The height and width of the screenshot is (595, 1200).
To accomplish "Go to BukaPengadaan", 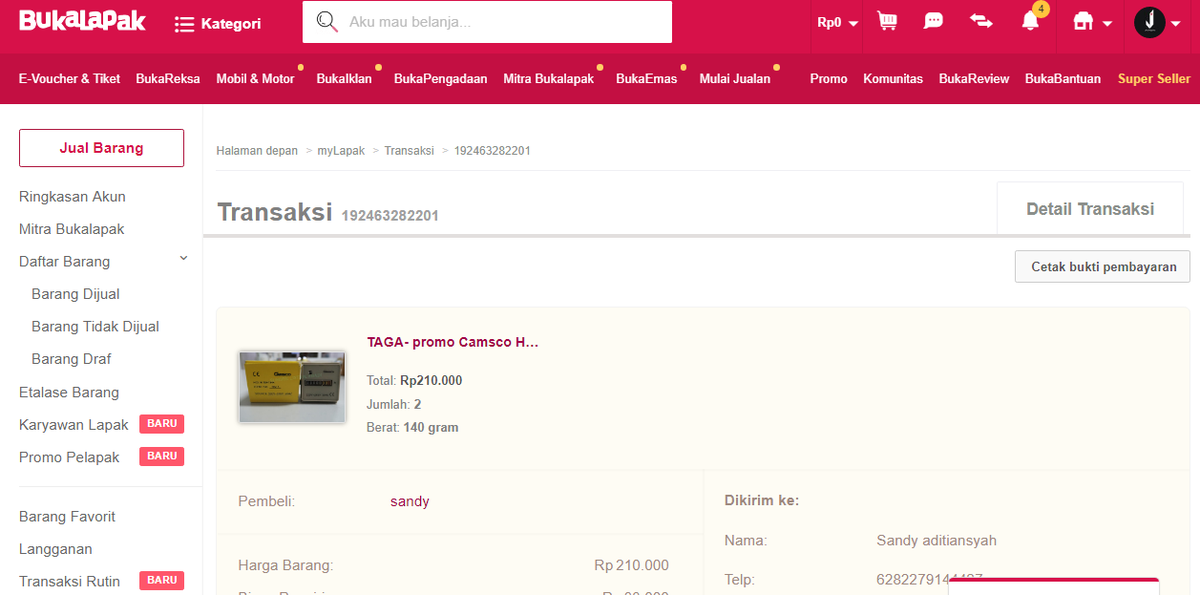I will pyautogui.click(x=441, y=78).
